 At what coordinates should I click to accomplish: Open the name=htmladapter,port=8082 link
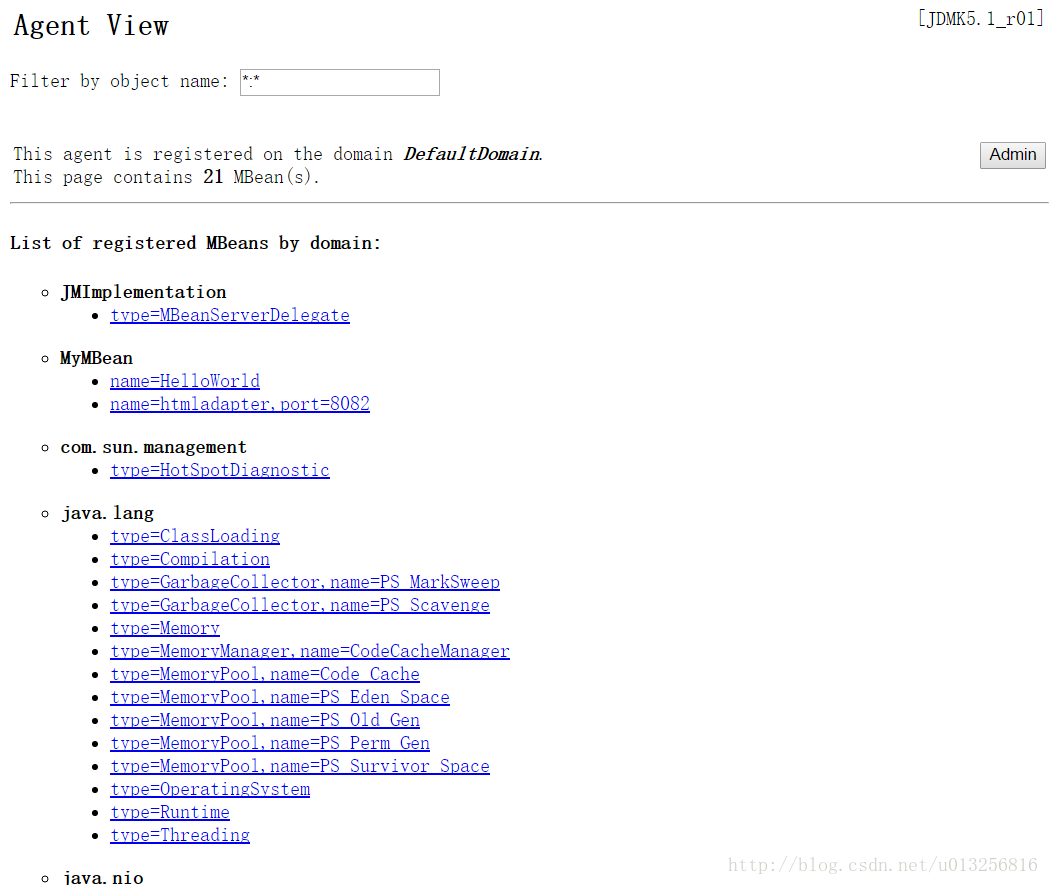[x=240, y=404]
